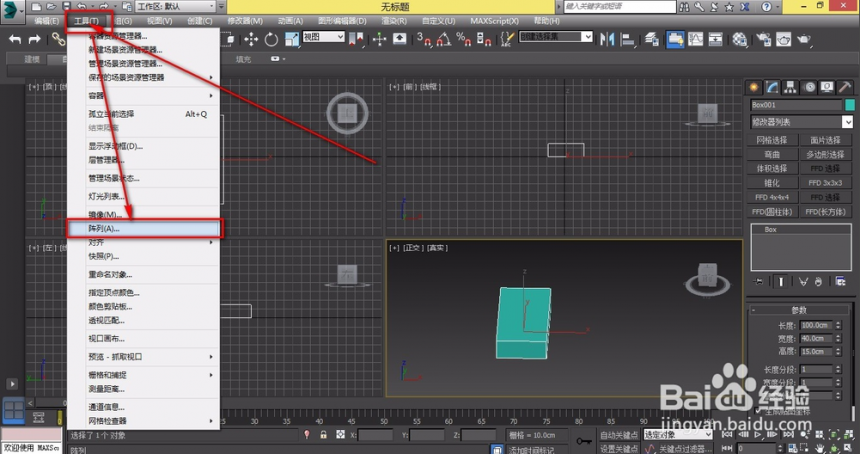The height and width of the screenshot is (454, 860).
Task: Open the Layer Manager icon
Action: [652, 39]
